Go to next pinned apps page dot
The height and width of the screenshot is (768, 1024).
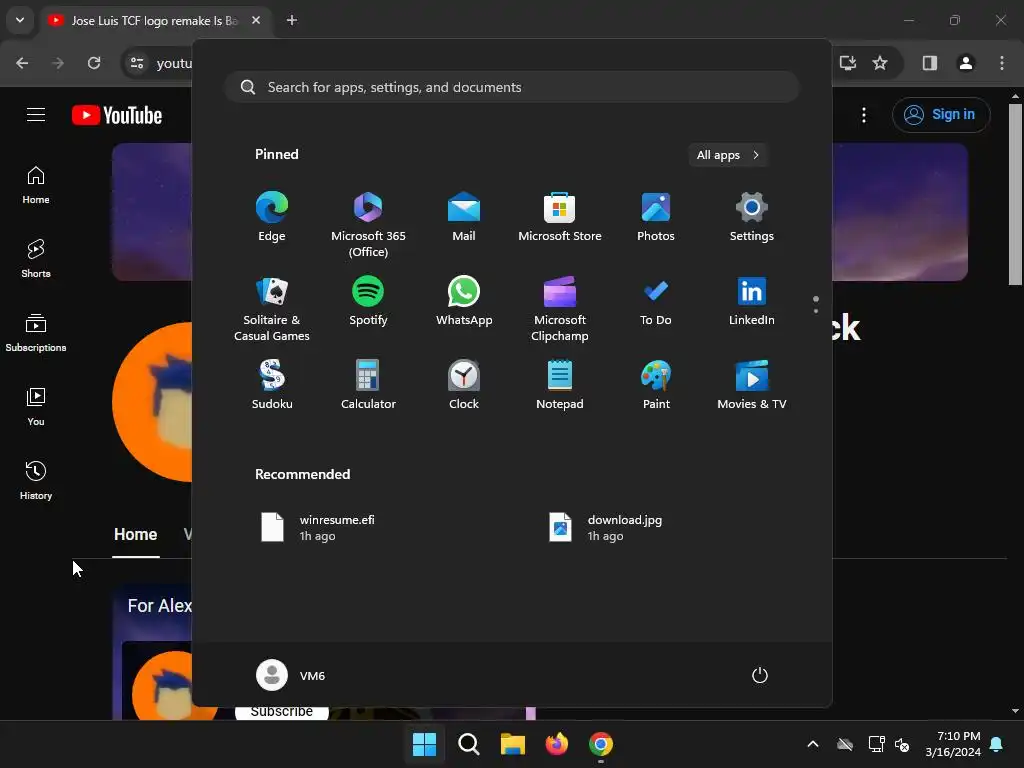coord(816,311)
